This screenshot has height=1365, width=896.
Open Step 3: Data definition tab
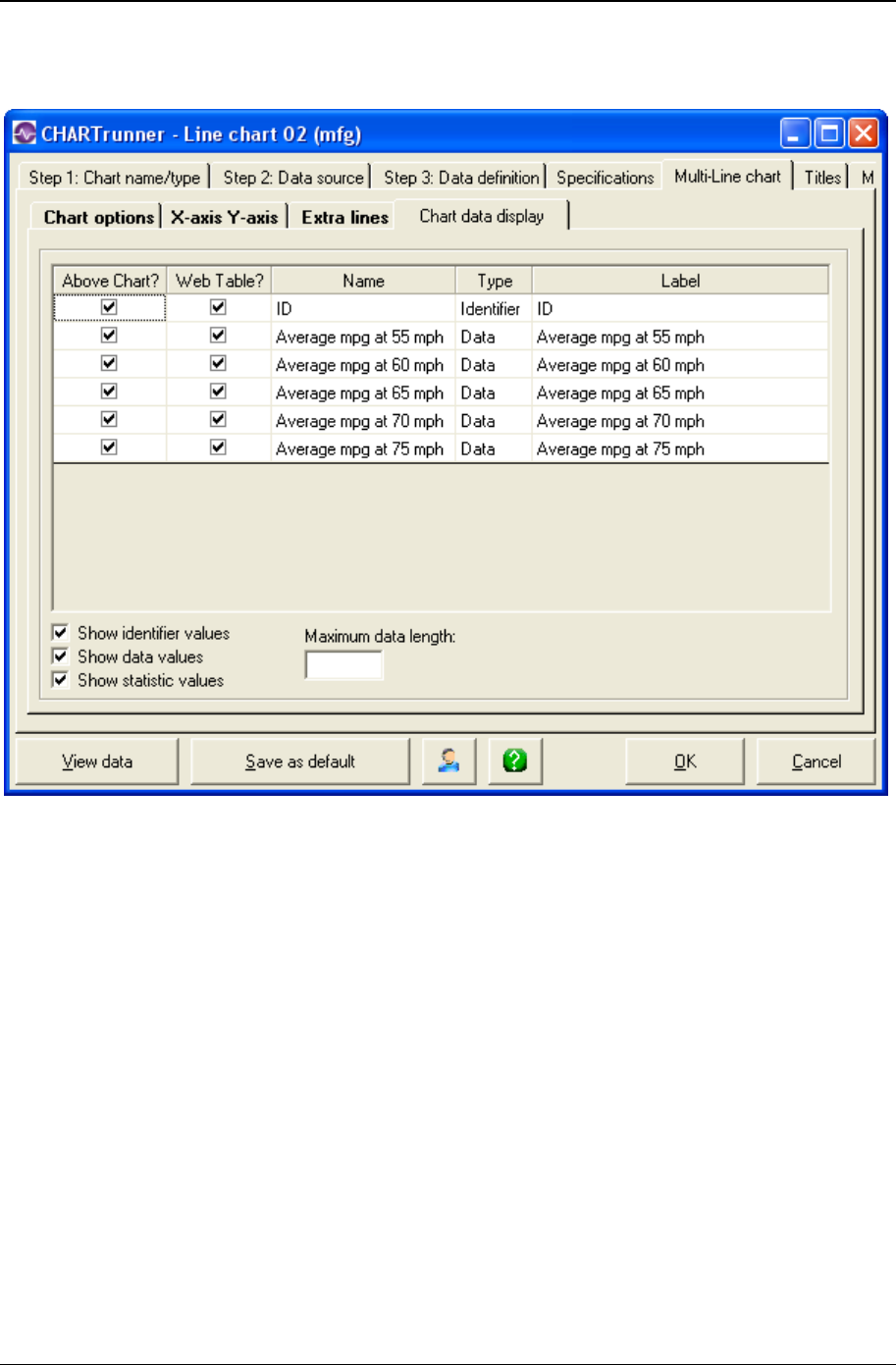[460, 178]
